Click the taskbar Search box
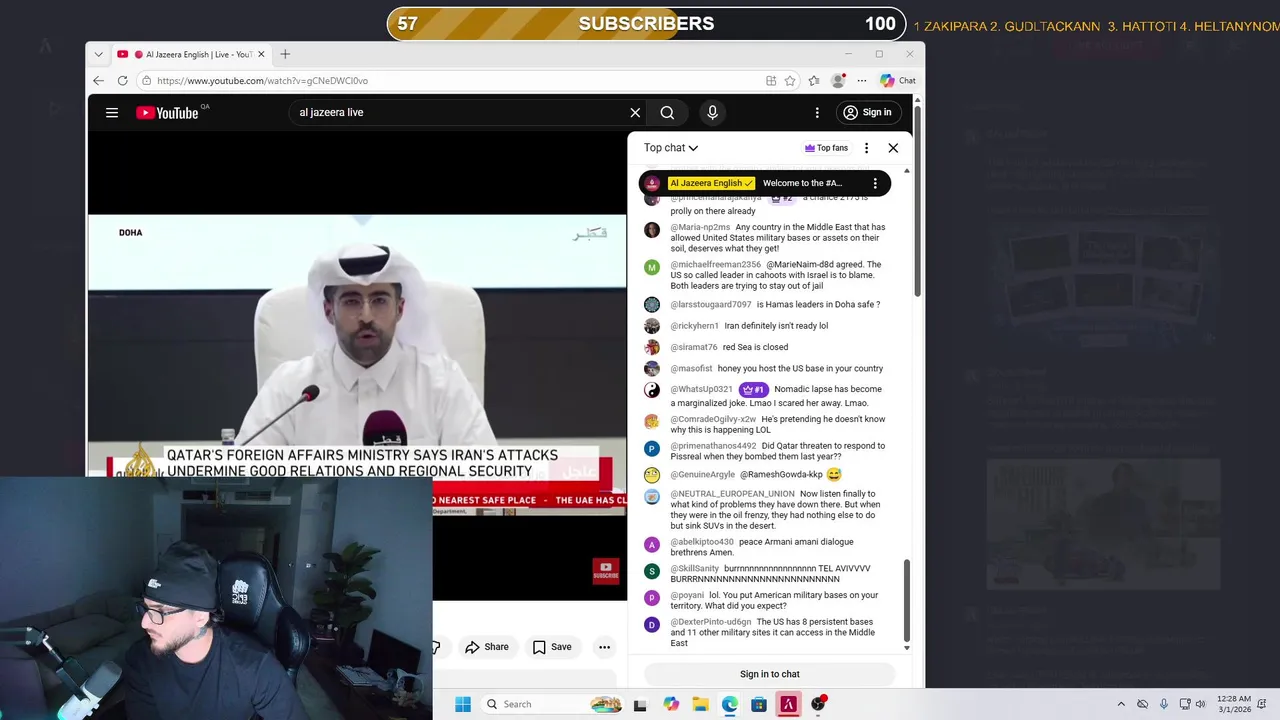 pyautogui.click(x=550, y=704)
